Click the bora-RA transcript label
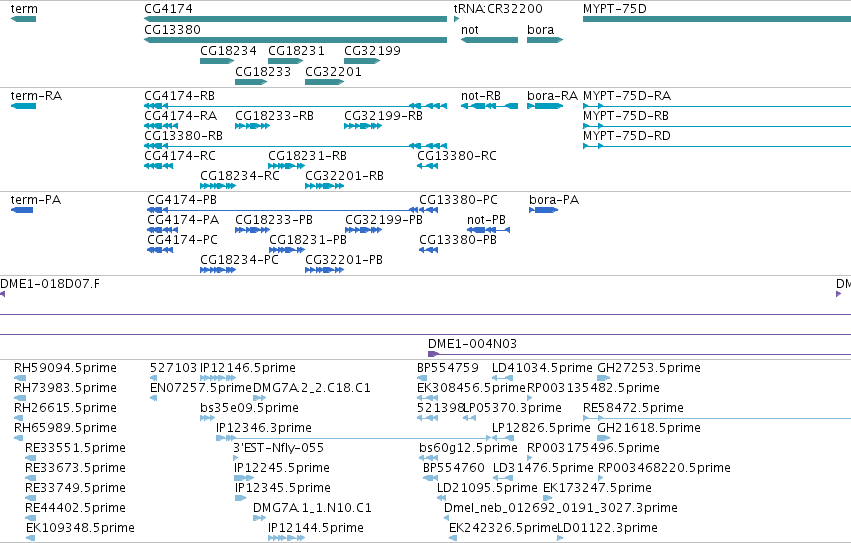 coord(552,96)
